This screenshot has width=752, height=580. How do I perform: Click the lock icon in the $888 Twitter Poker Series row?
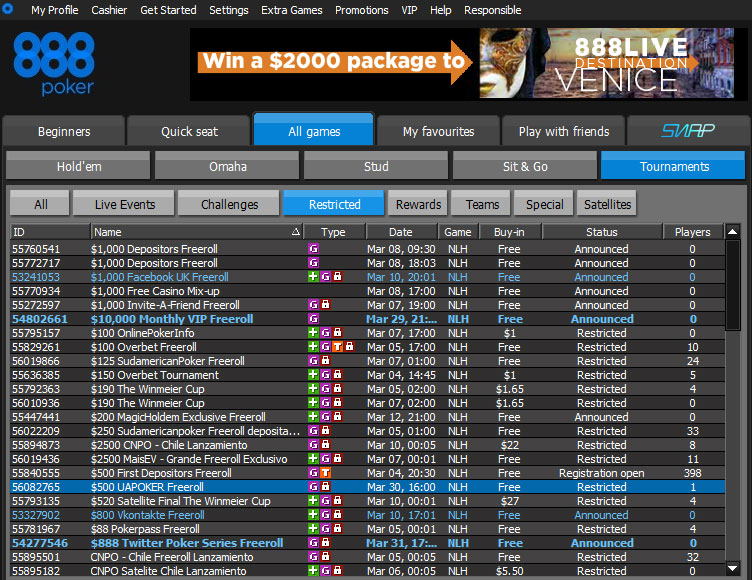[326, 543]
